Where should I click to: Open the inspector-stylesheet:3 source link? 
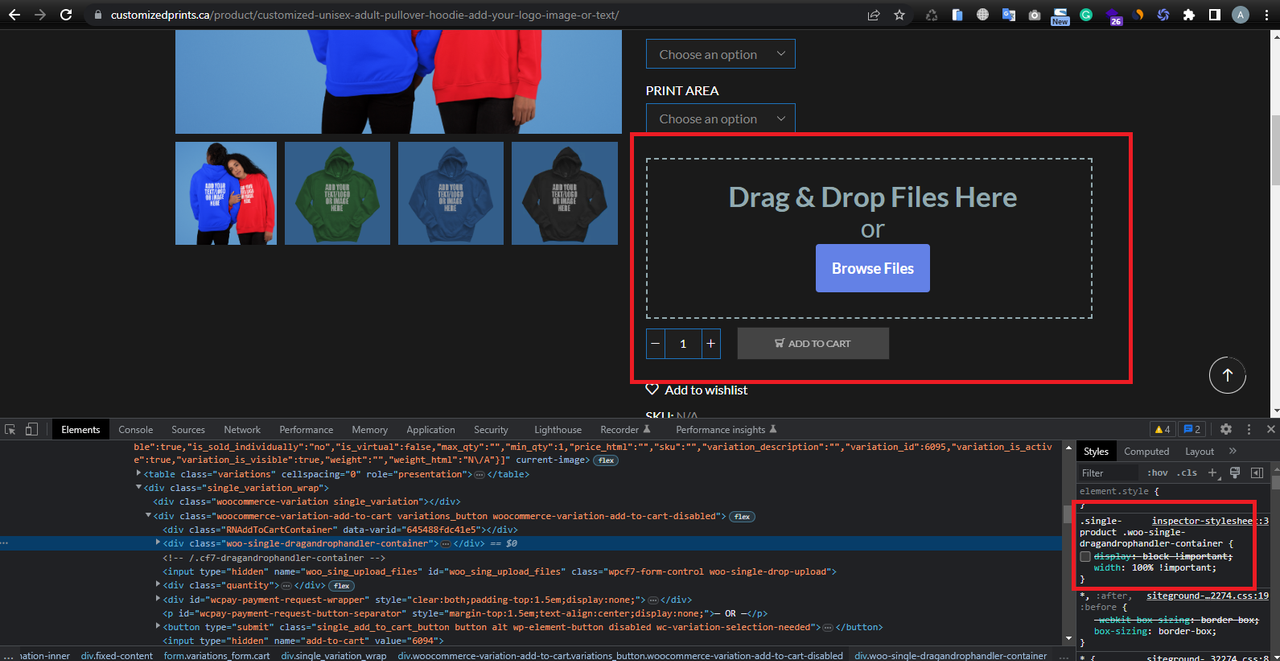[x=1210, y=521]
